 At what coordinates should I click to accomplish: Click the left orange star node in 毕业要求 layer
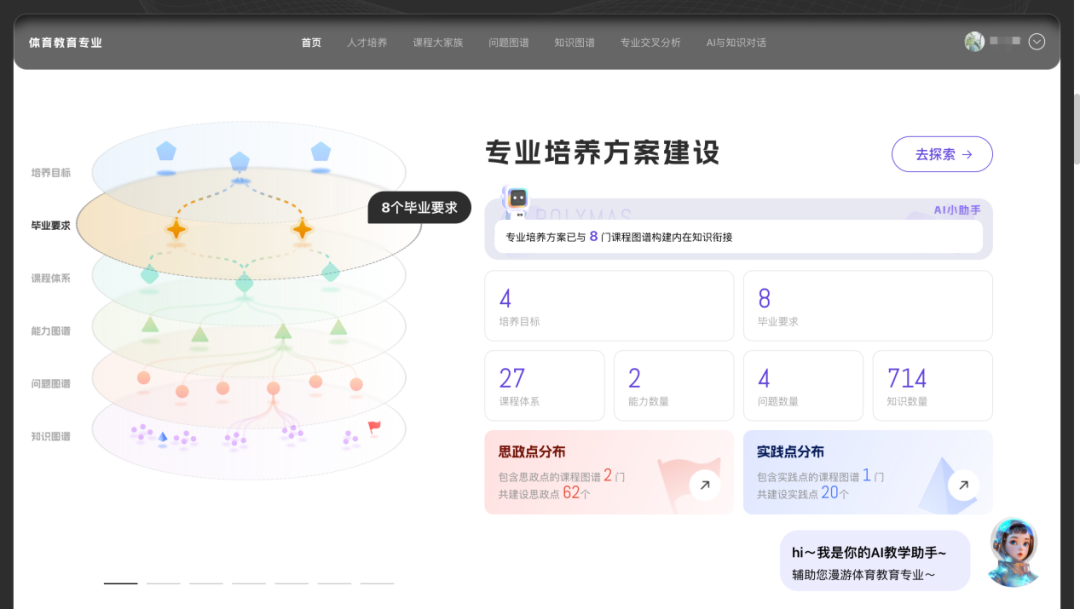pos(176,229)
